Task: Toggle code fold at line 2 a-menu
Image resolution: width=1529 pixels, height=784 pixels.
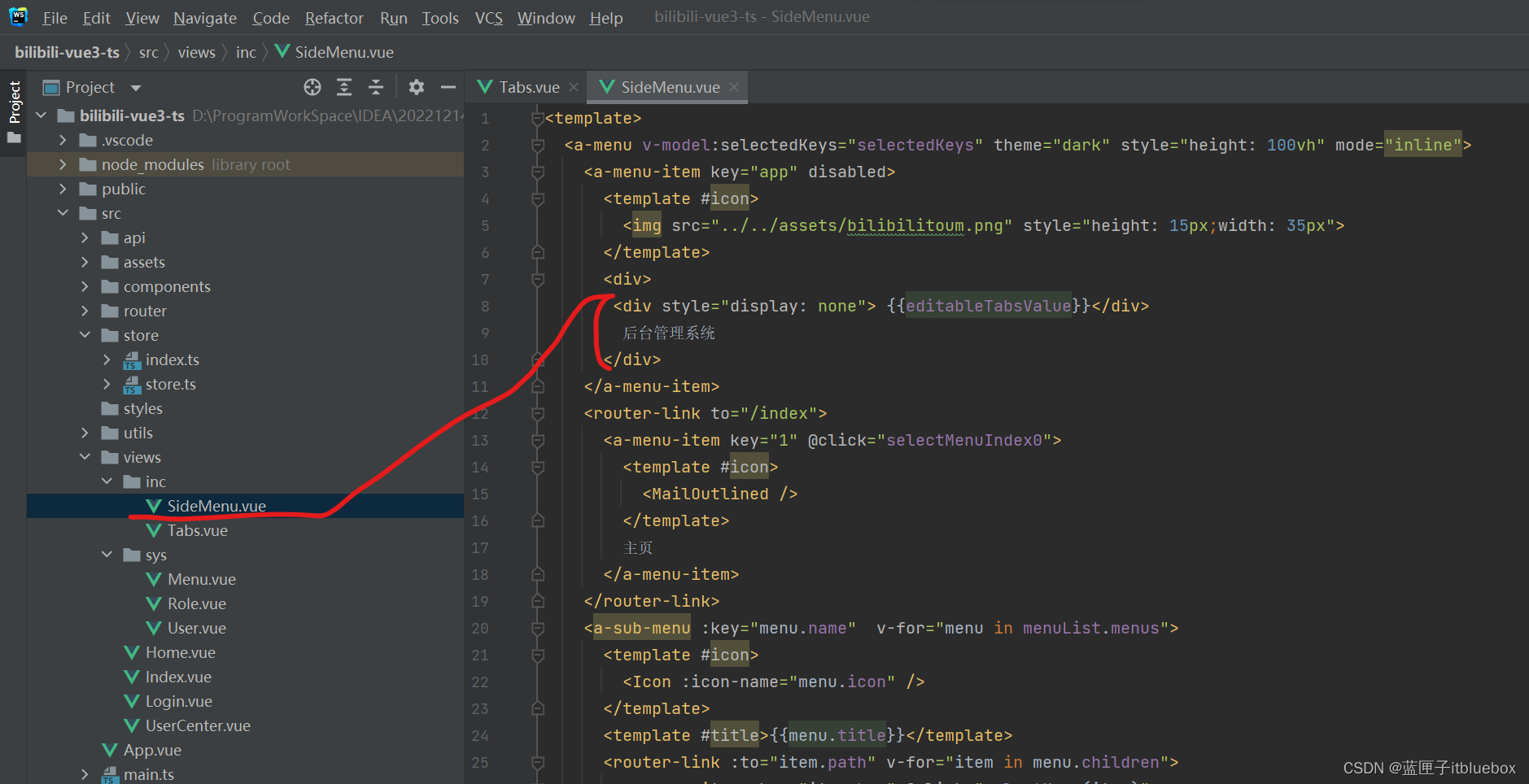Action: click(537, 146)
